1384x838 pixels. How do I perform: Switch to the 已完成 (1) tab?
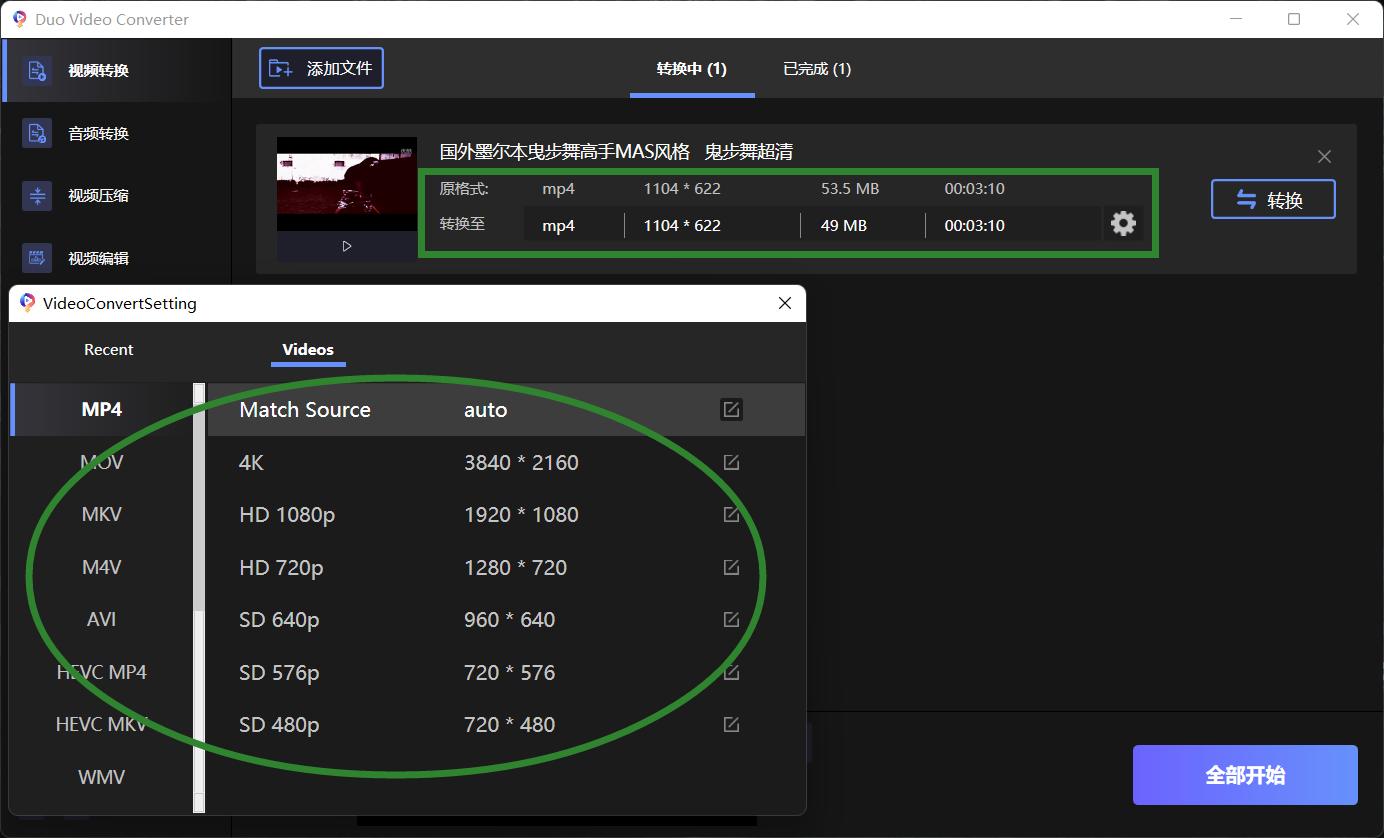click(816, 69)
